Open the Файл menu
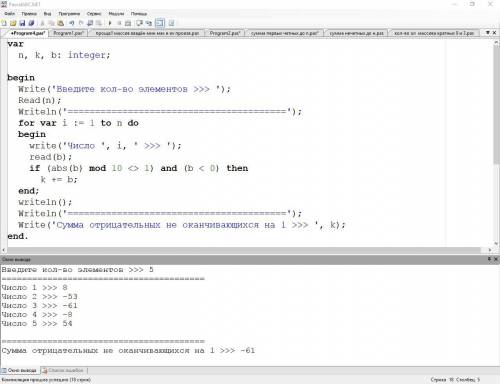The height and width of the screenshot is (384, 500). coord(9,14)
